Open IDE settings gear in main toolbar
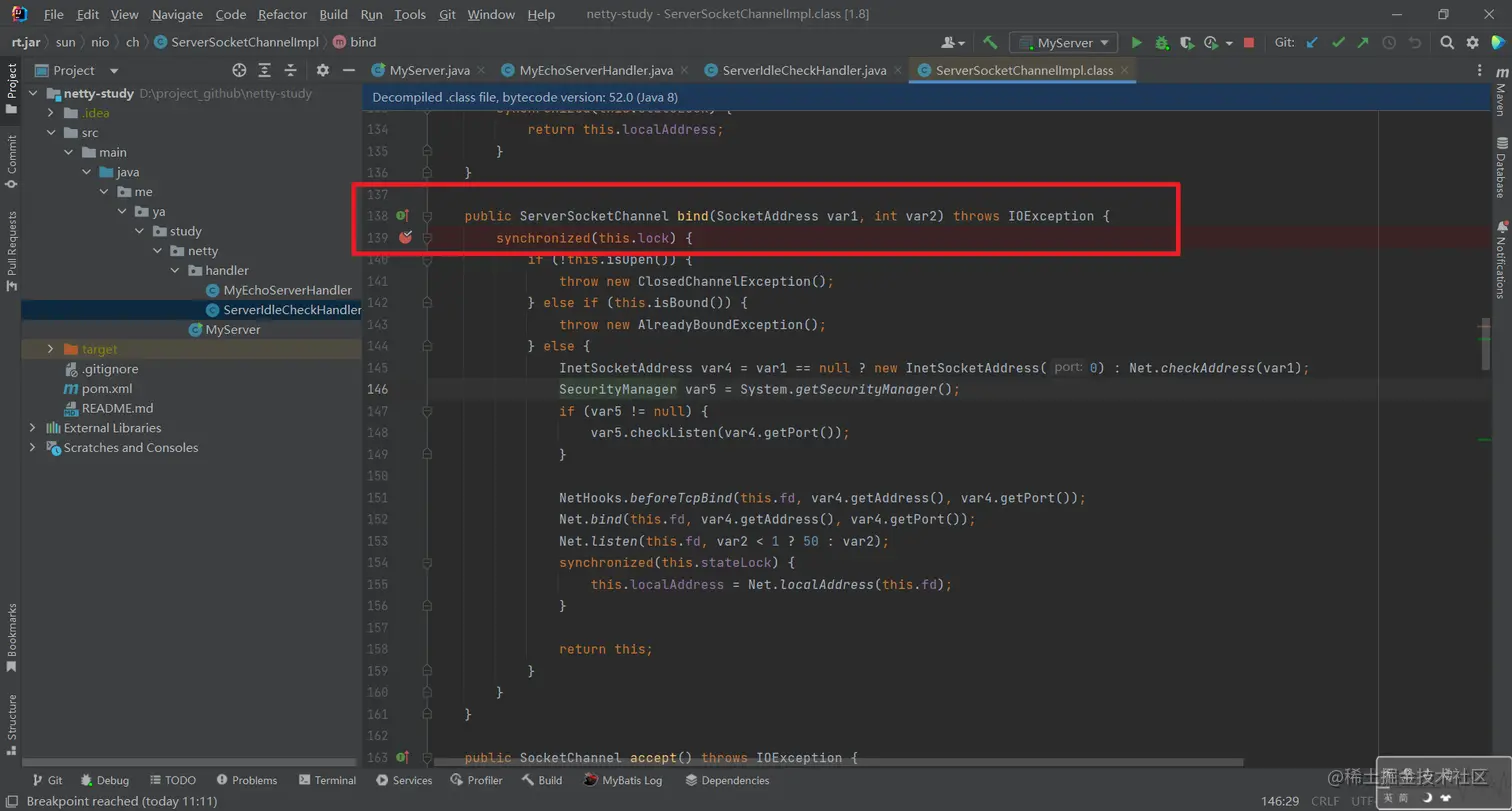 [1472, 43]
